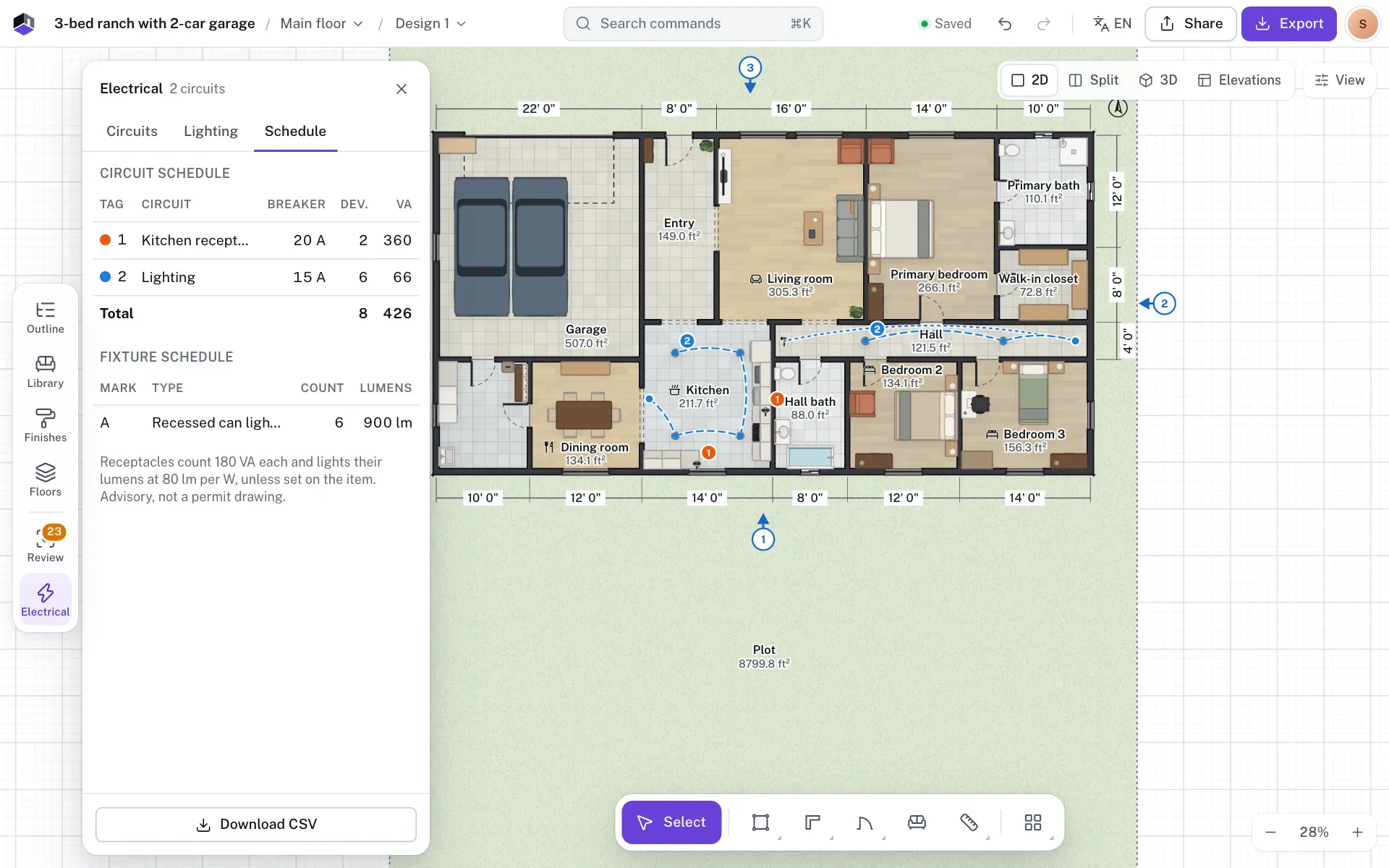Select the measure tape tool

coord(969,822)
